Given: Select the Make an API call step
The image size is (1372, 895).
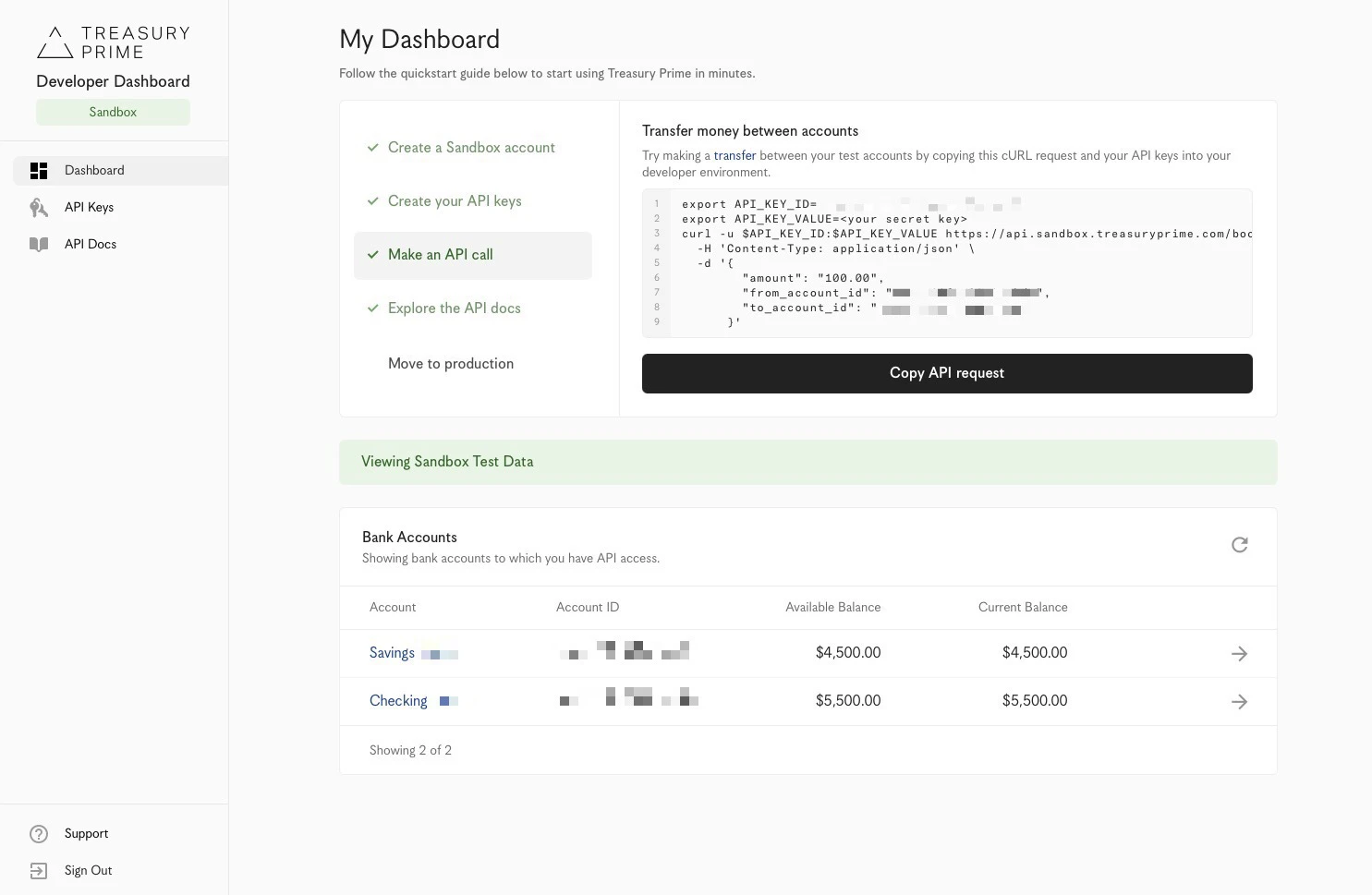Looking at the screenshot, I should tap(441, 255).
